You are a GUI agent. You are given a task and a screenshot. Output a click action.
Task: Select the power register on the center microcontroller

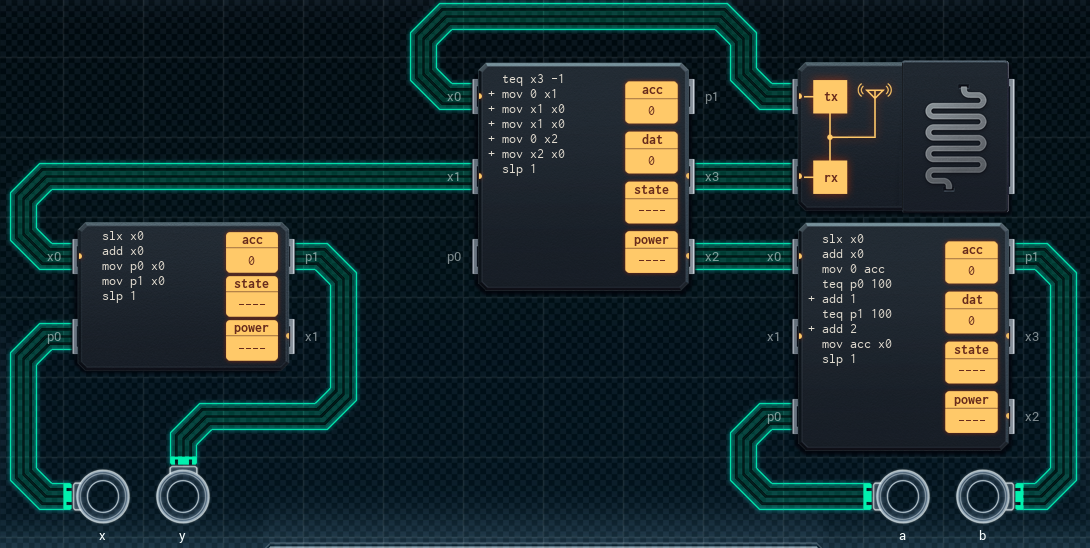(x=651, y=252)
